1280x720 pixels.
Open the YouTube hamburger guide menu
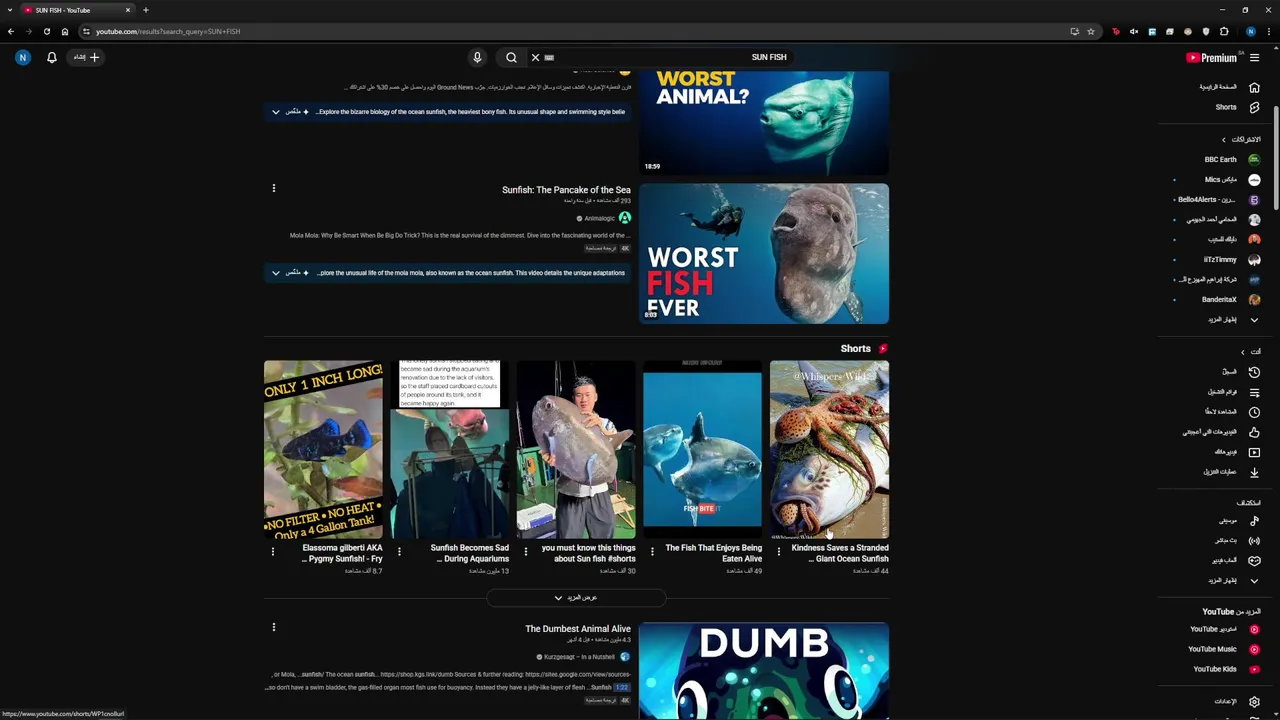point(1254,58)
